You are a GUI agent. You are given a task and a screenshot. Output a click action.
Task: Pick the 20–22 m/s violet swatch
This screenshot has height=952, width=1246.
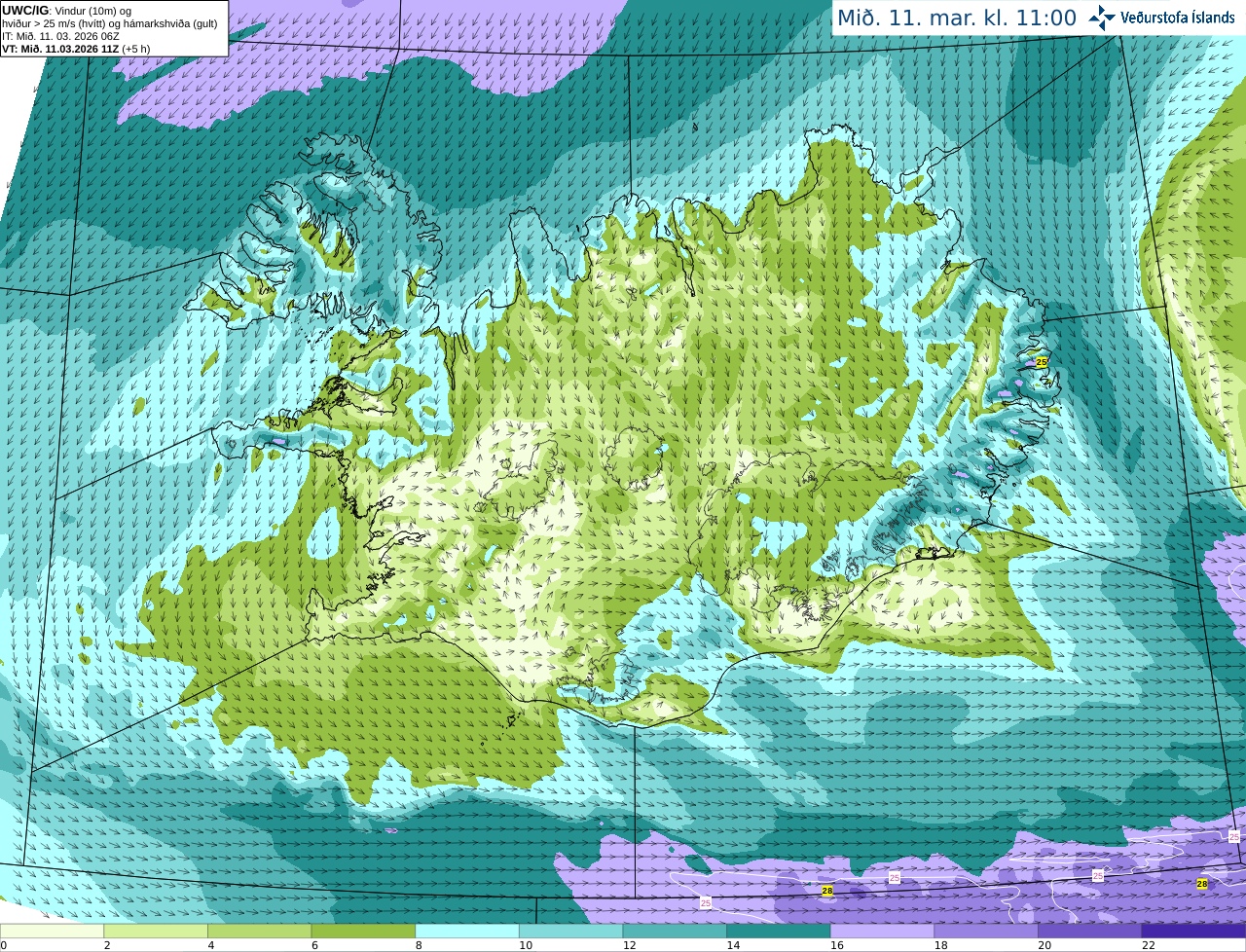click(x=1090, y=931)
